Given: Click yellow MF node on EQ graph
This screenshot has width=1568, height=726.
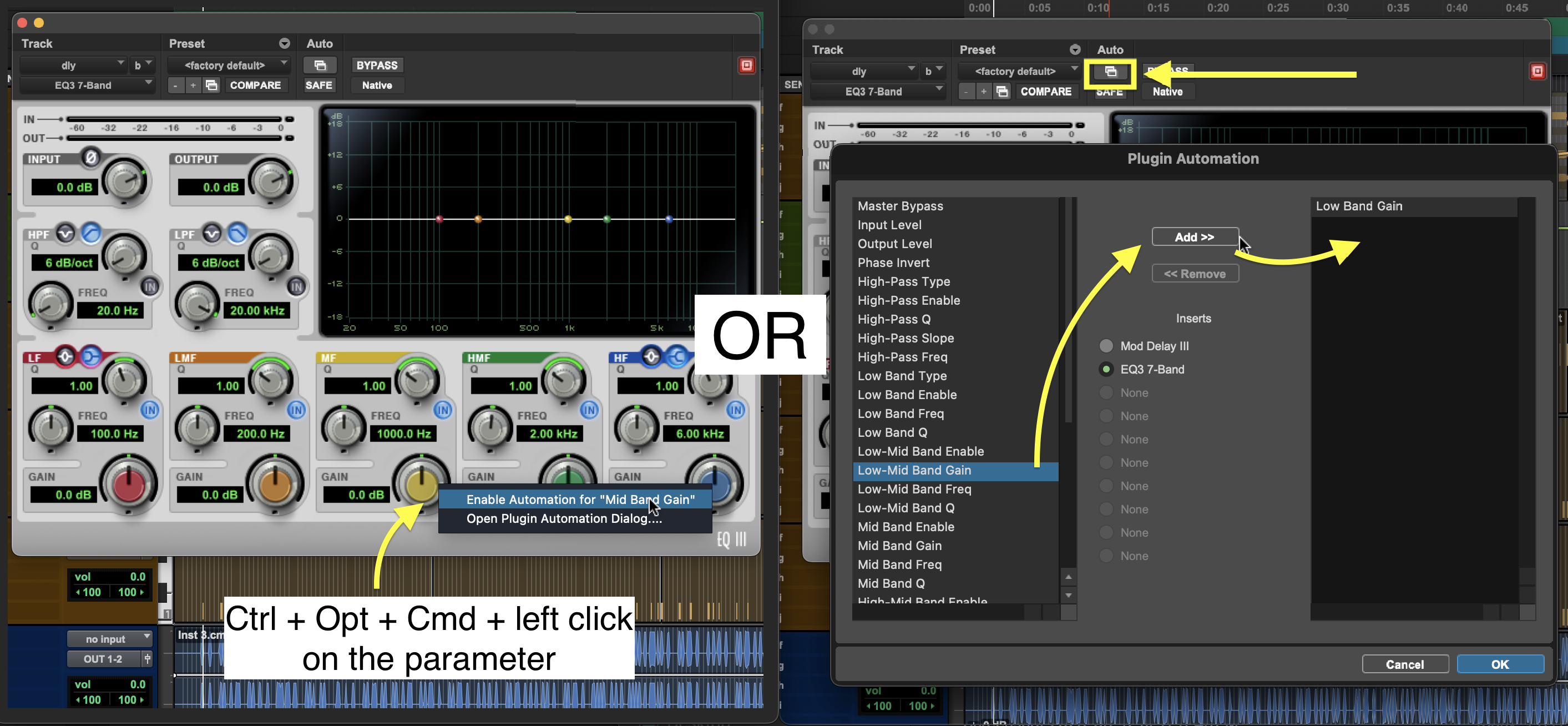Looking at the screenshot, I should 568,219.
